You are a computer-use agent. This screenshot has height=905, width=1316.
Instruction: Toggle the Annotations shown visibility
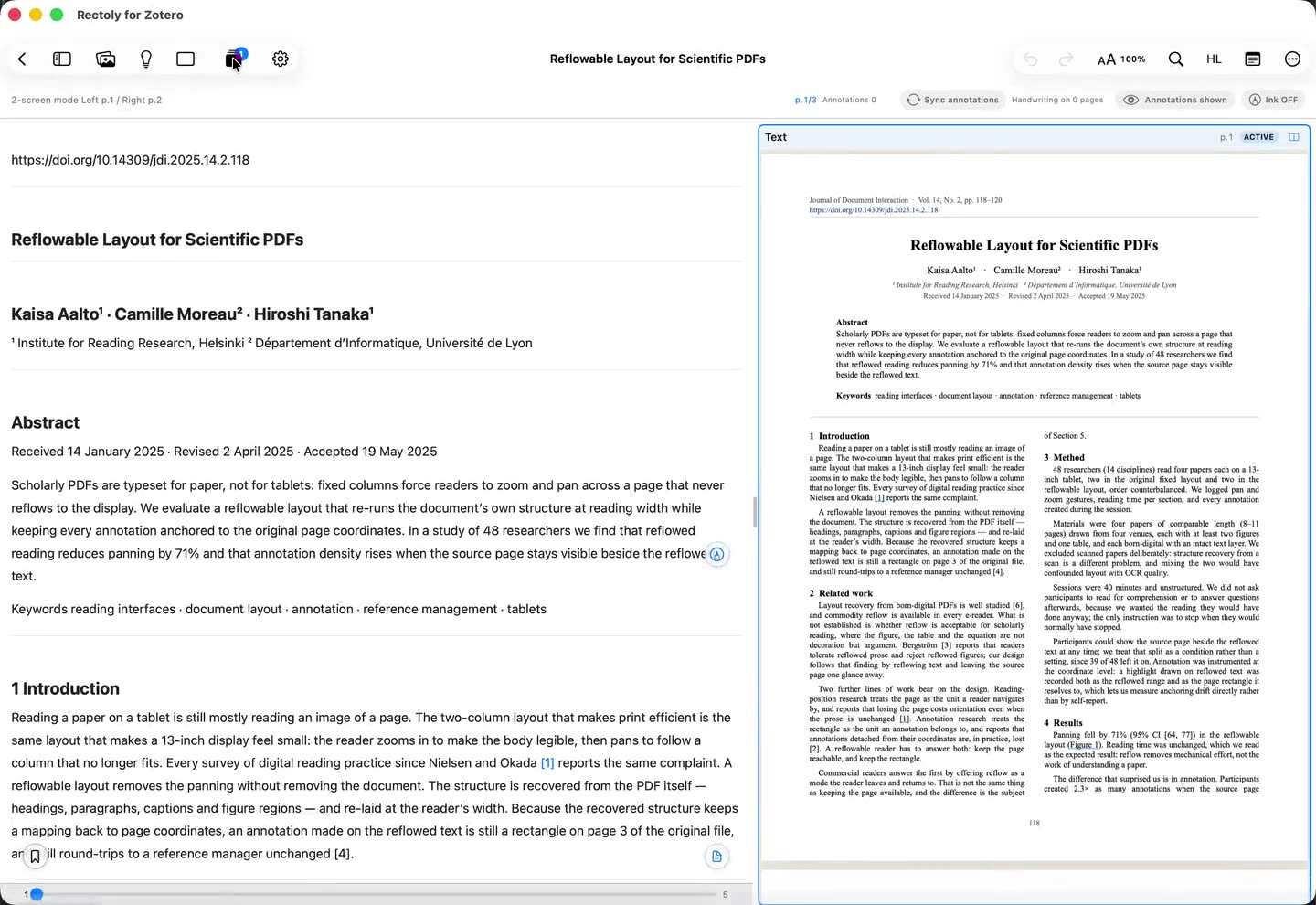[x=1175, y=100]
